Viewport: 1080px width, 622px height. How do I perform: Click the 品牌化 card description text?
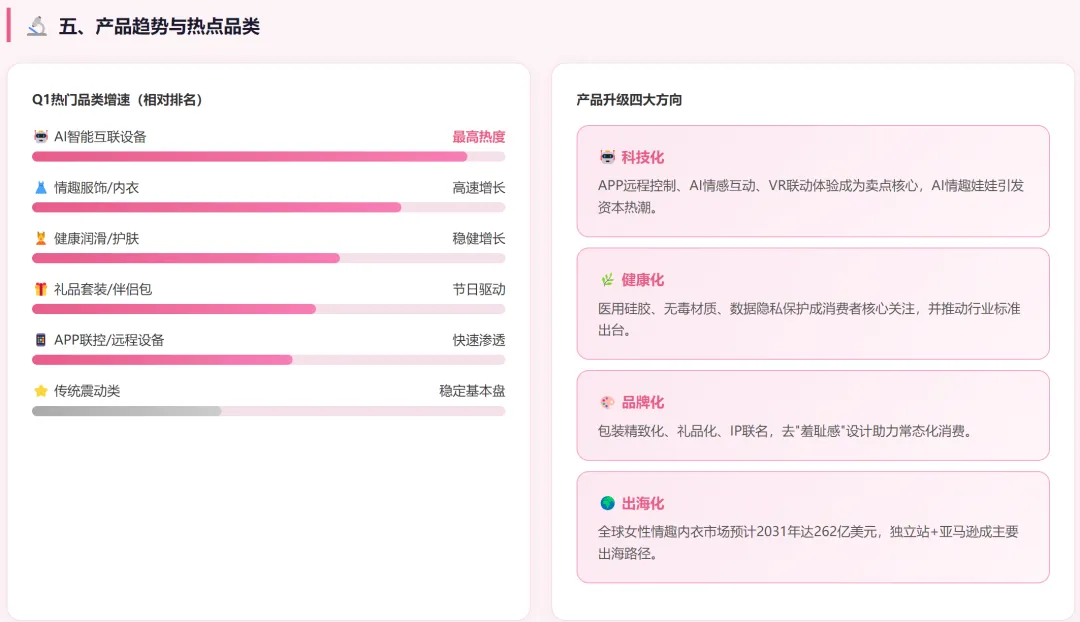point(785,431)
